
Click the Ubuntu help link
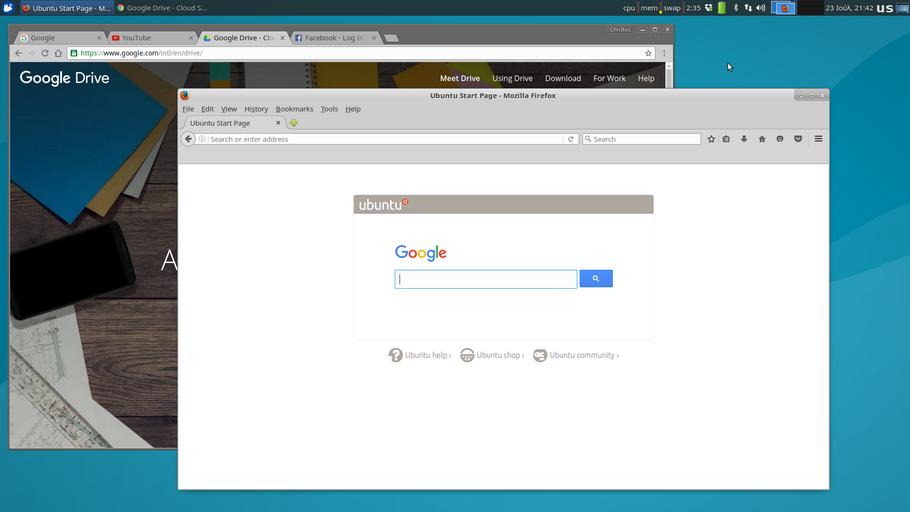[x=420, y=355]
